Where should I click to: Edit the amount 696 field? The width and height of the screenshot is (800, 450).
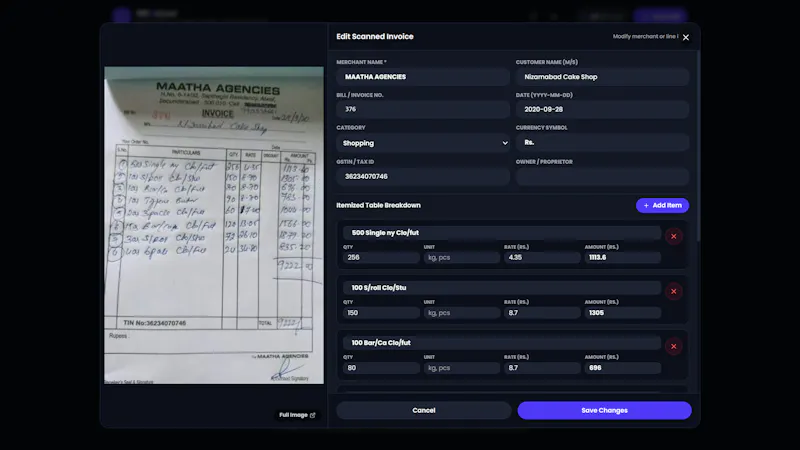623,368
